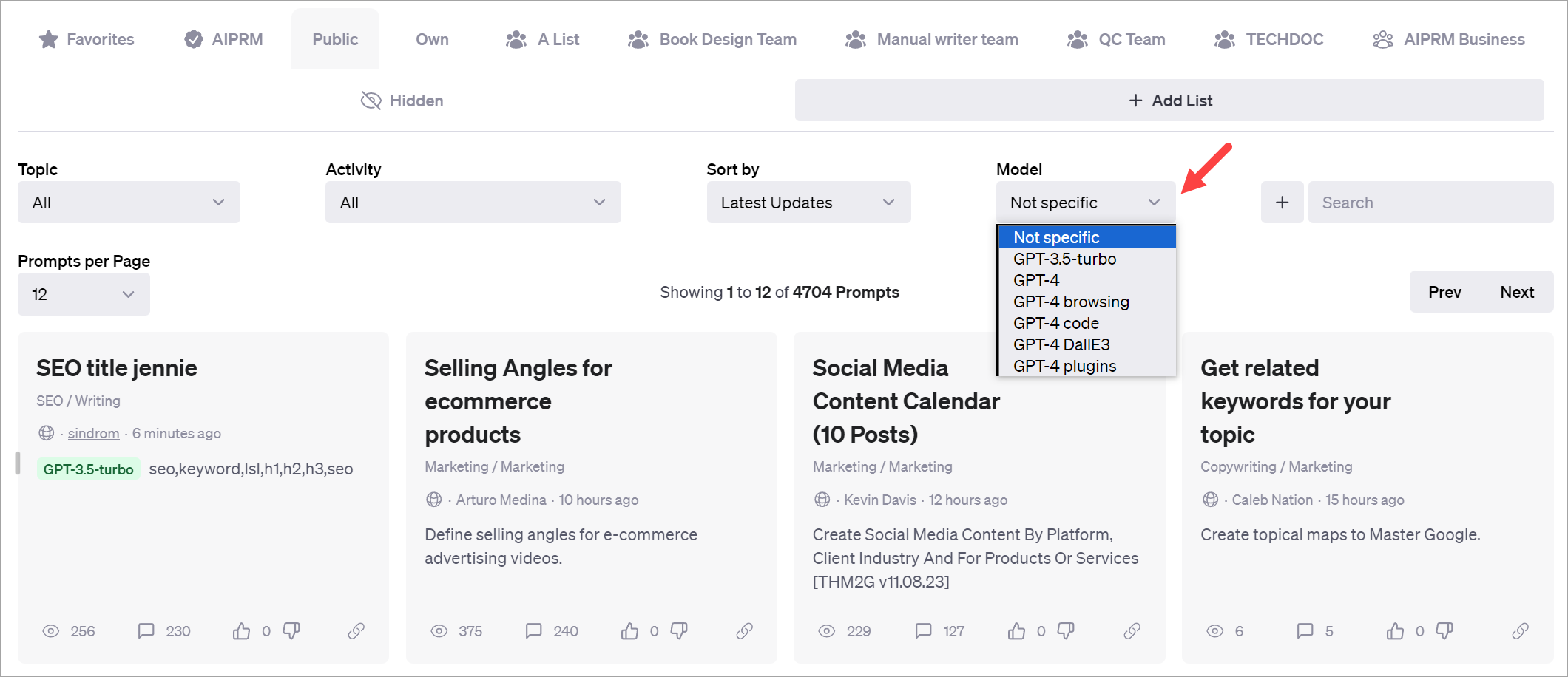Open author link Arturo Medina
The height and width of the screenshot is (677, 1568).
coord(501,500)
